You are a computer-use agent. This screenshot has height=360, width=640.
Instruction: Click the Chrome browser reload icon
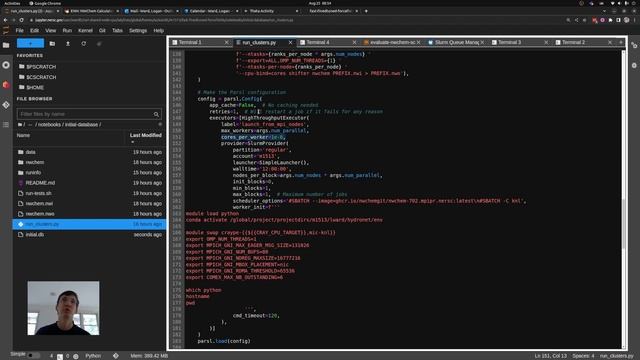(21, 20)
